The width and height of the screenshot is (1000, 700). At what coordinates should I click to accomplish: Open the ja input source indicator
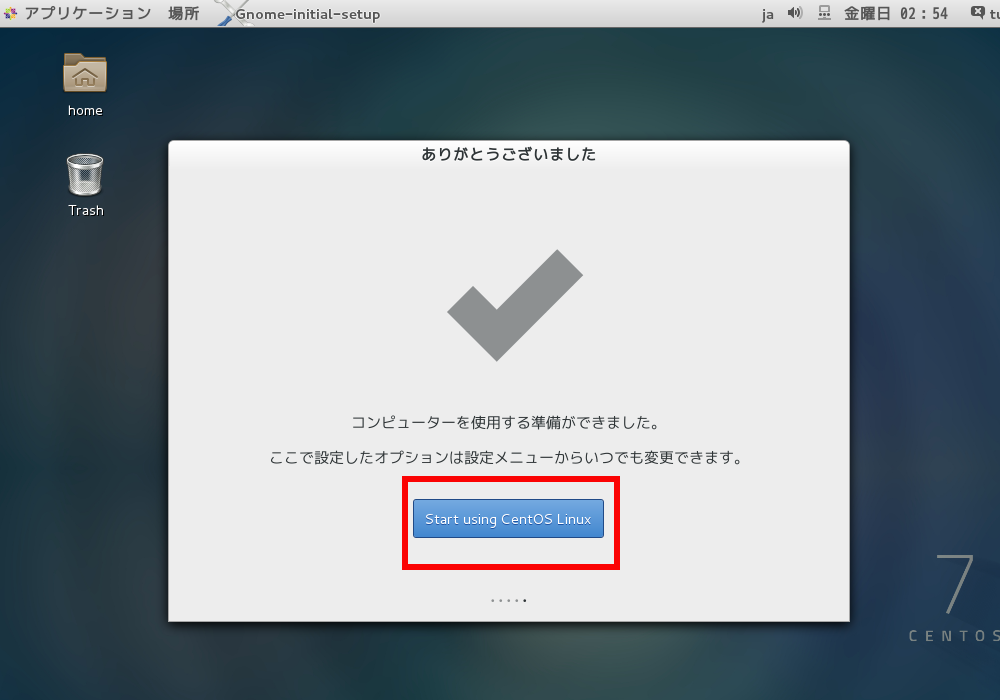(768, 14)
